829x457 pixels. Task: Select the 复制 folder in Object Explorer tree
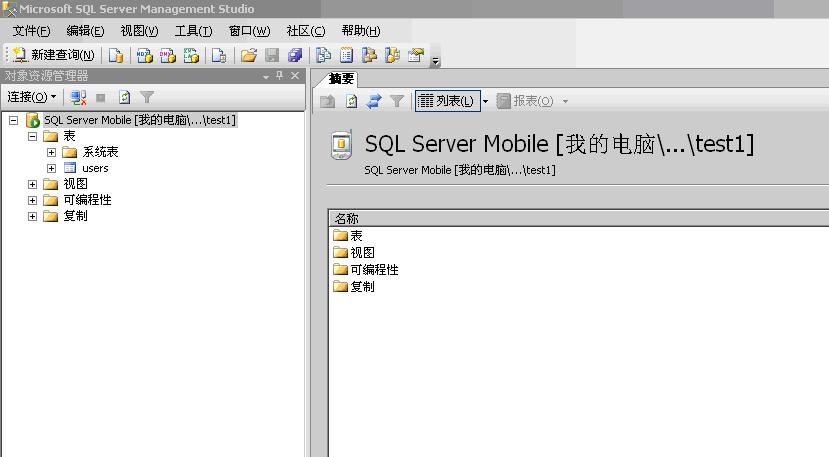(75, 216)
